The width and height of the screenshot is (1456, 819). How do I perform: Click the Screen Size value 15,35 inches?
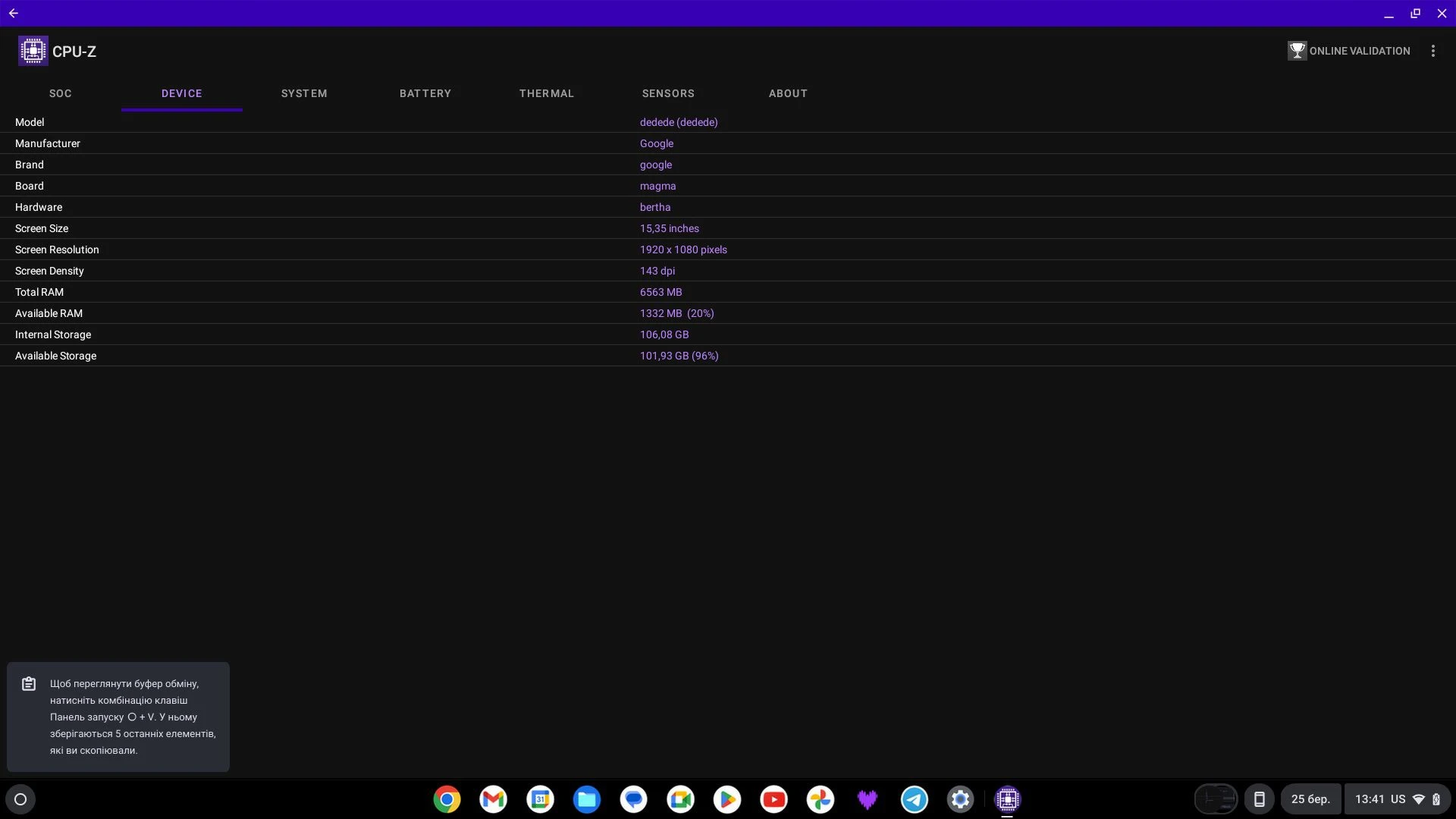670,228
